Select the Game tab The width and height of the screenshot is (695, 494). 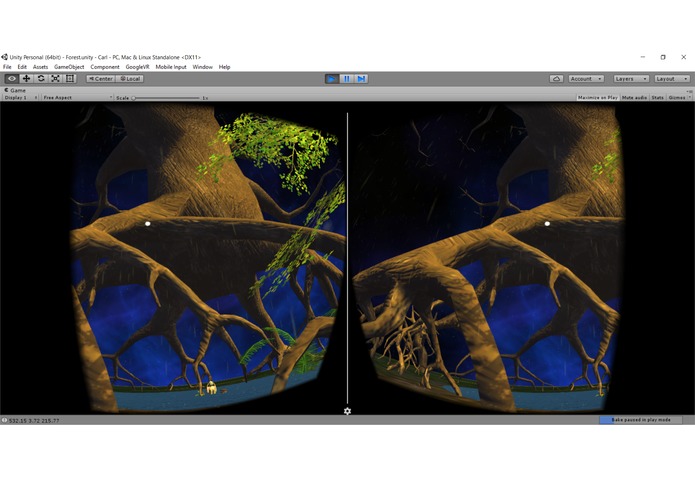pos(15,90)
